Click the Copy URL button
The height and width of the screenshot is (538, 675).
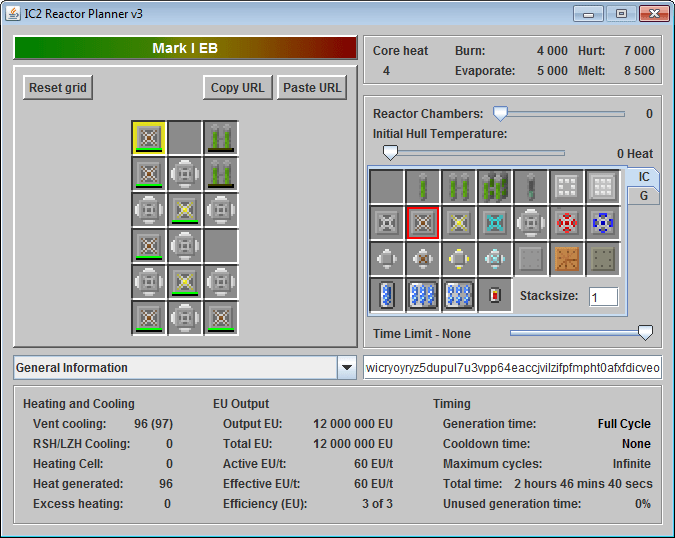pyautogui.click(x=238, y=88)
